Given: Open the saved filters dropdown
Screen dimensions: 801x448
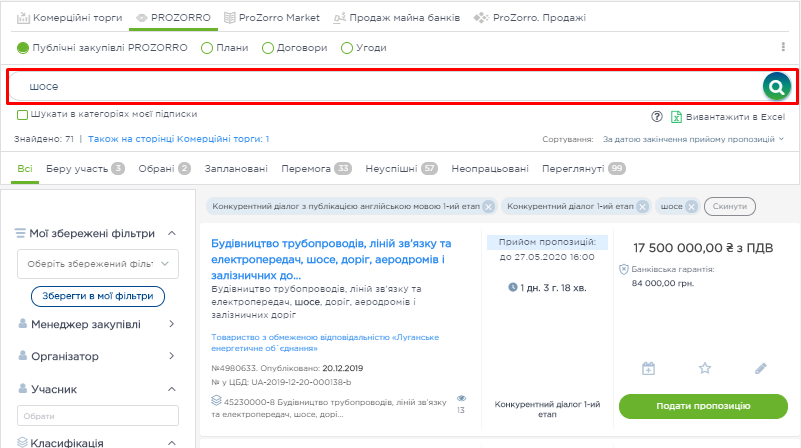Looking at the screenshot, I should [x=98, y=264].
